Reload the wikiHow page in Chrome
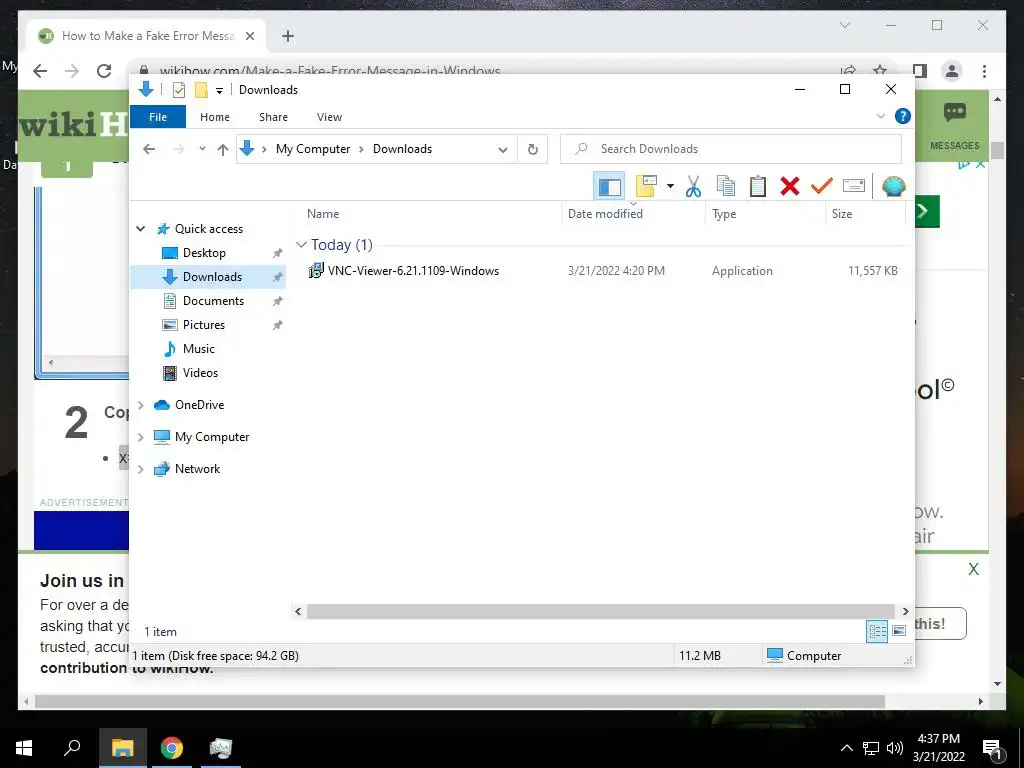Image resolution: width=1024 pixels, height=768 pixels. click(x=104, y=71)
